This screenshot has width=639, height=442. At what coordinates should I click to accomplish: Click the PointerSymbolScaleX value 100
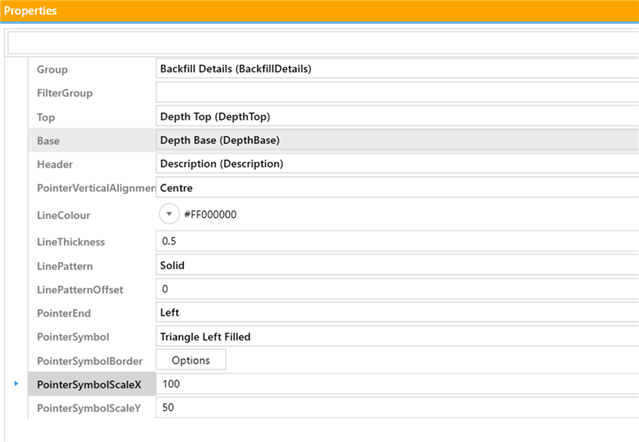[397, 384]
